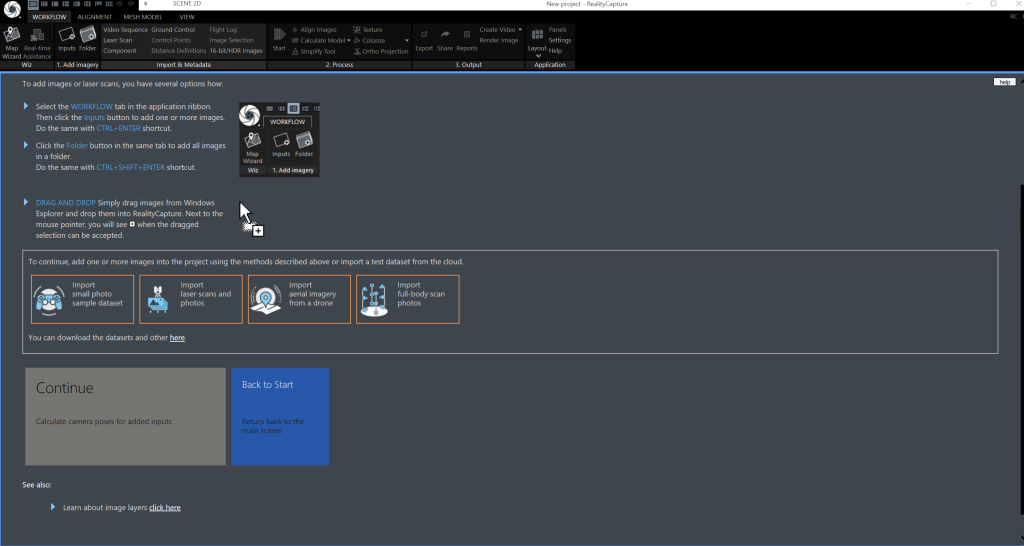Switch to the WORKFLOW ribbon tab
The width and height of the screenshot is (1024, 546).
49,17
